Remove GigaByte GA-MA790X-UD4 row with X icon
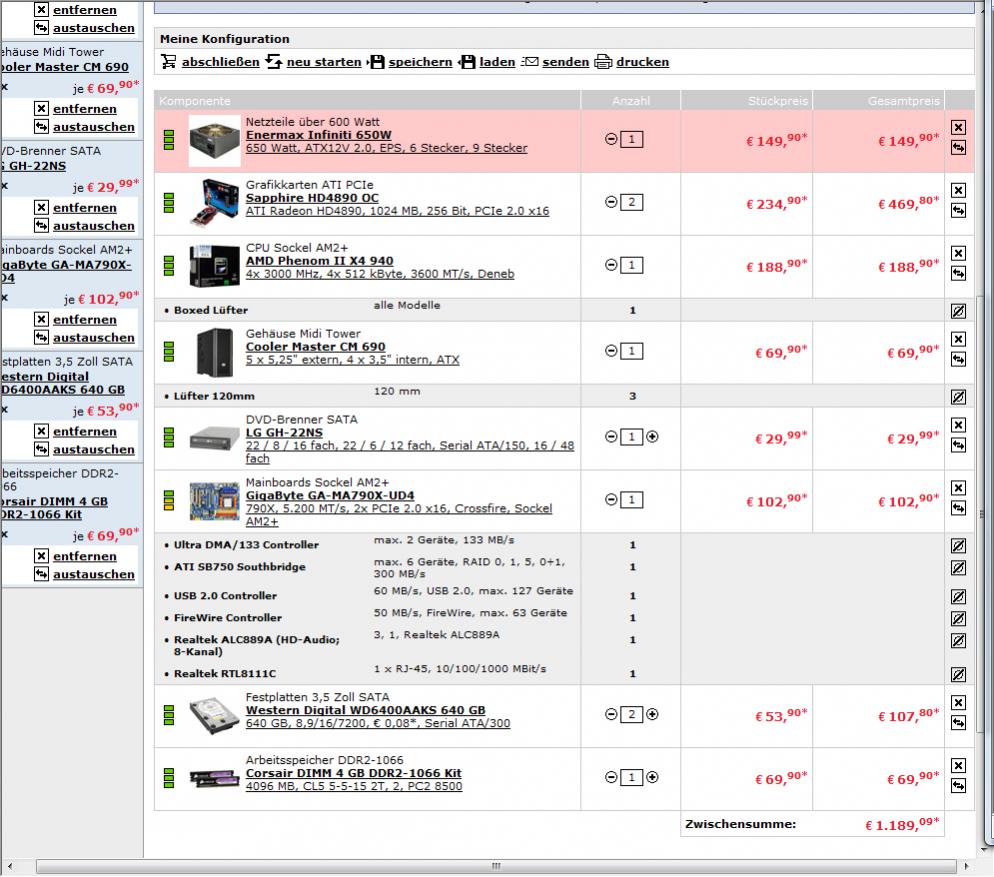994x877 pixels. 958,488
